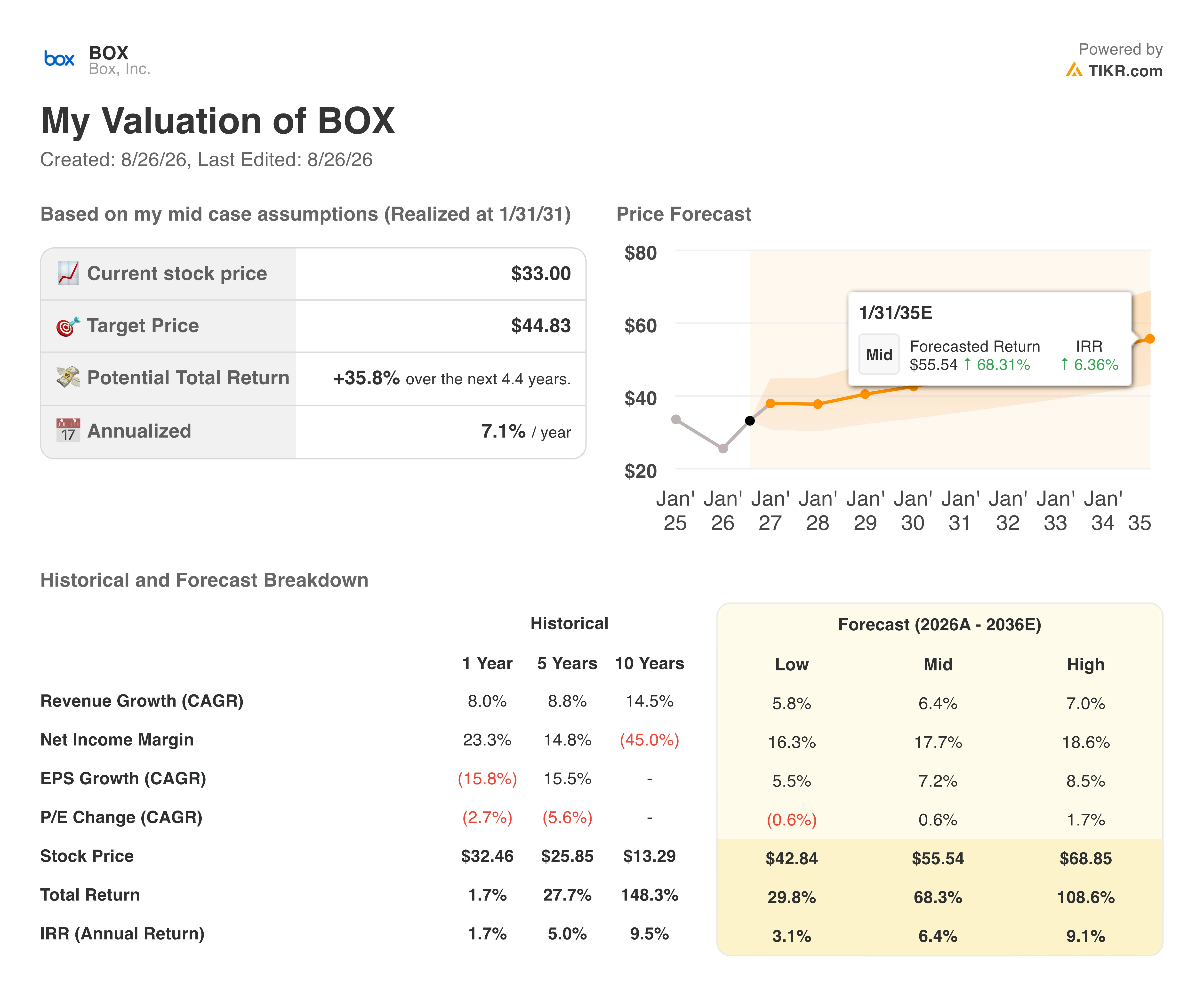The image size is (1204, 981).
Task: Click the gray chart point at Jan 25
Action: 676,419
